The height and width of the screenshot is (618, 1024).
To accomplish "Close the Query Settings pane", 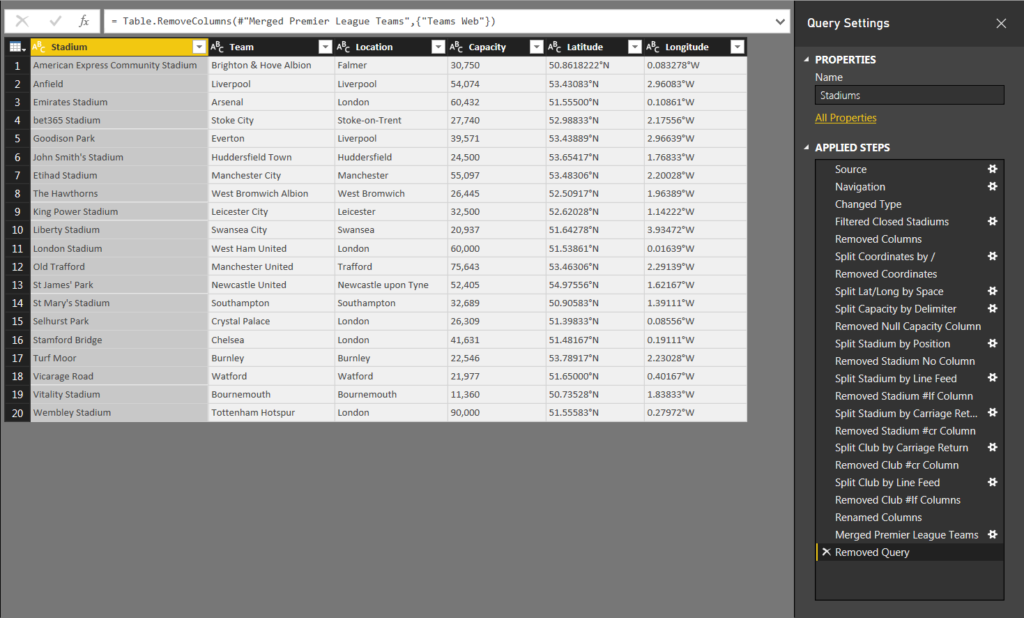I will pyautogui.click(x=1001, y=24).
